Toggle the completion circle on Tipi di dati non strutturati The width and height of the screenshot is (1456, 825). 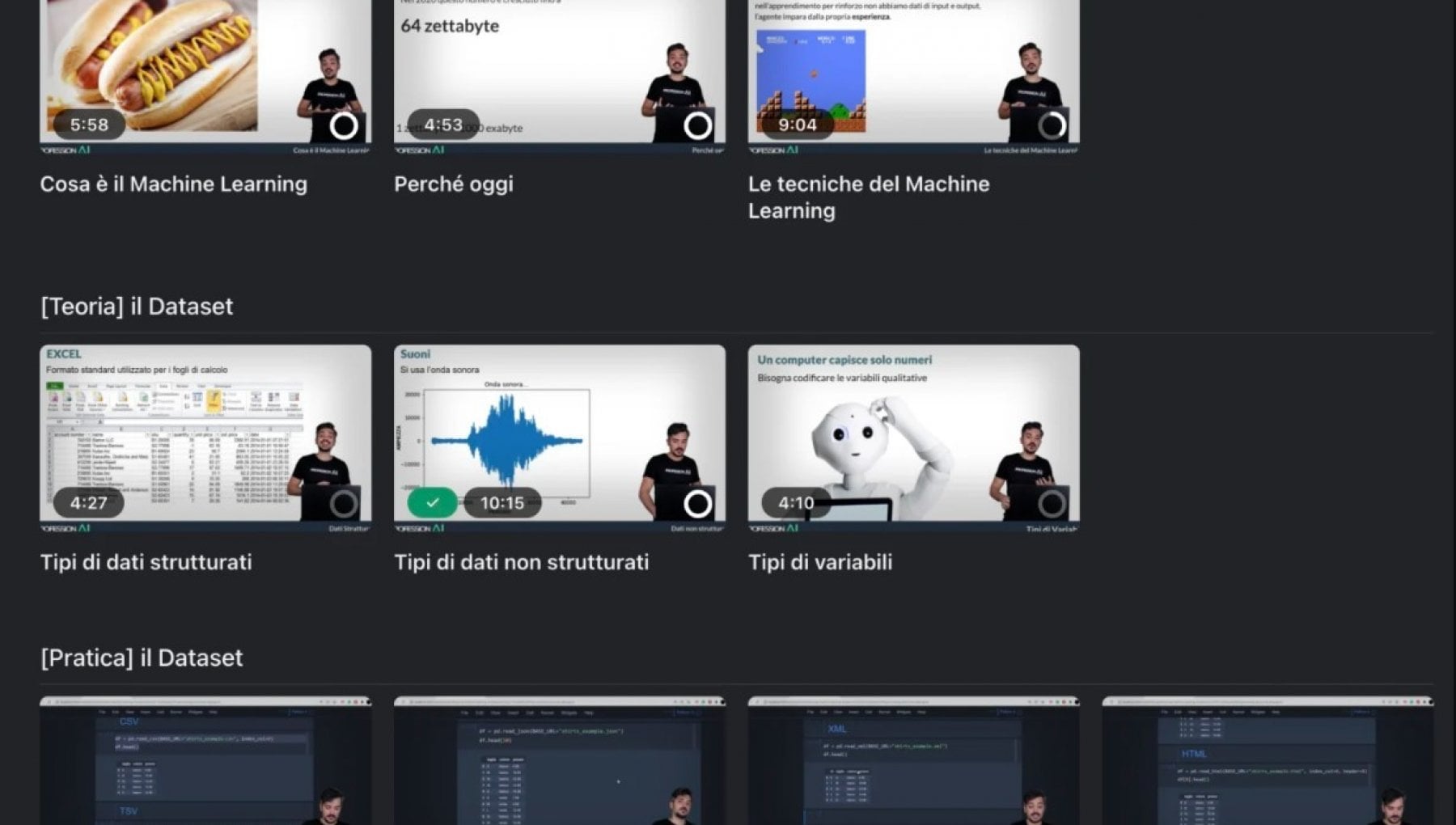[x=697, y=504]
